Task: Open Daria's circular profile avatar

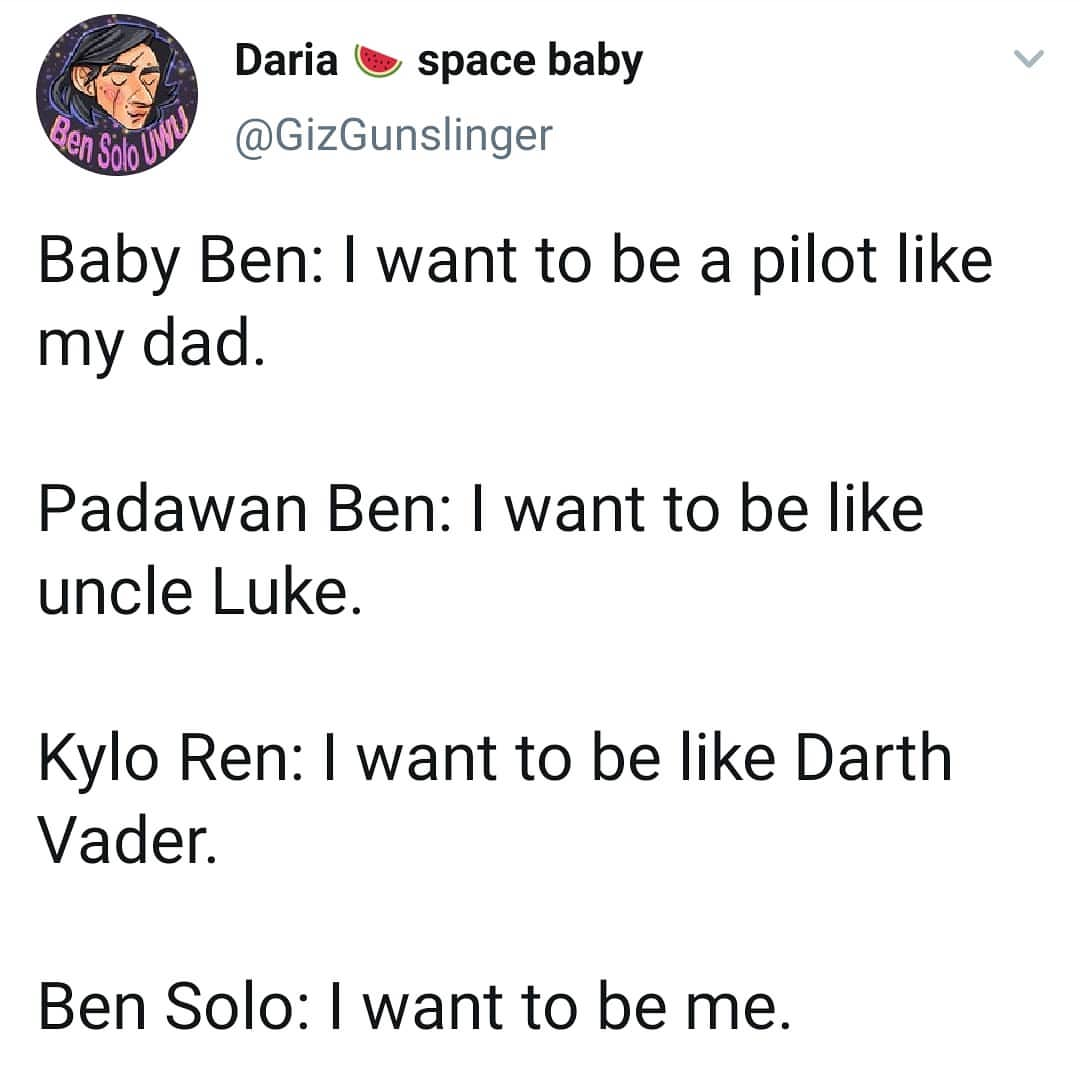Action: click(x=117, y=95)
